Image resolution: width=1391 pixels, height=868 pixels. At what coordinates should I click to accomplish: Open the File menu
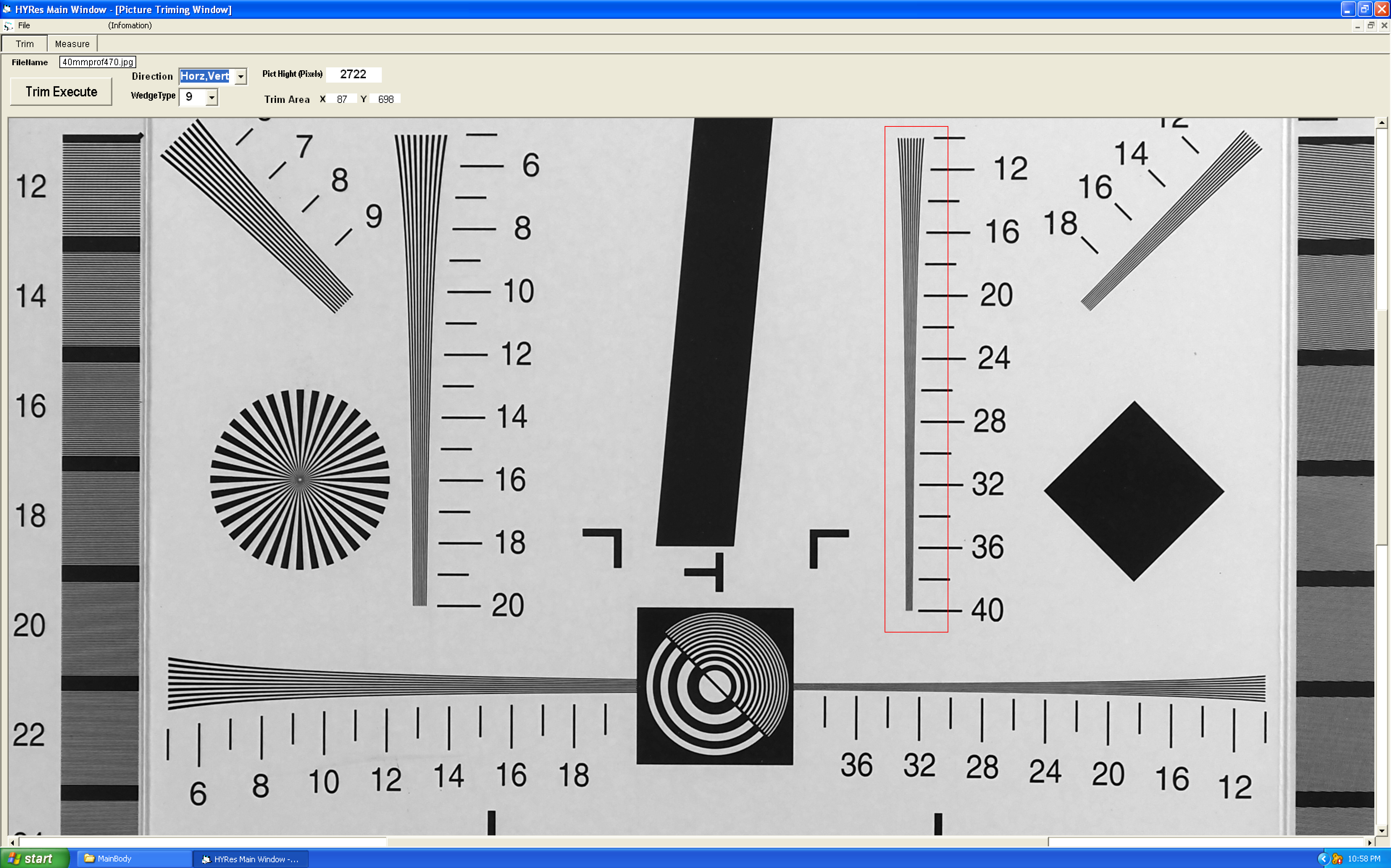24,25
